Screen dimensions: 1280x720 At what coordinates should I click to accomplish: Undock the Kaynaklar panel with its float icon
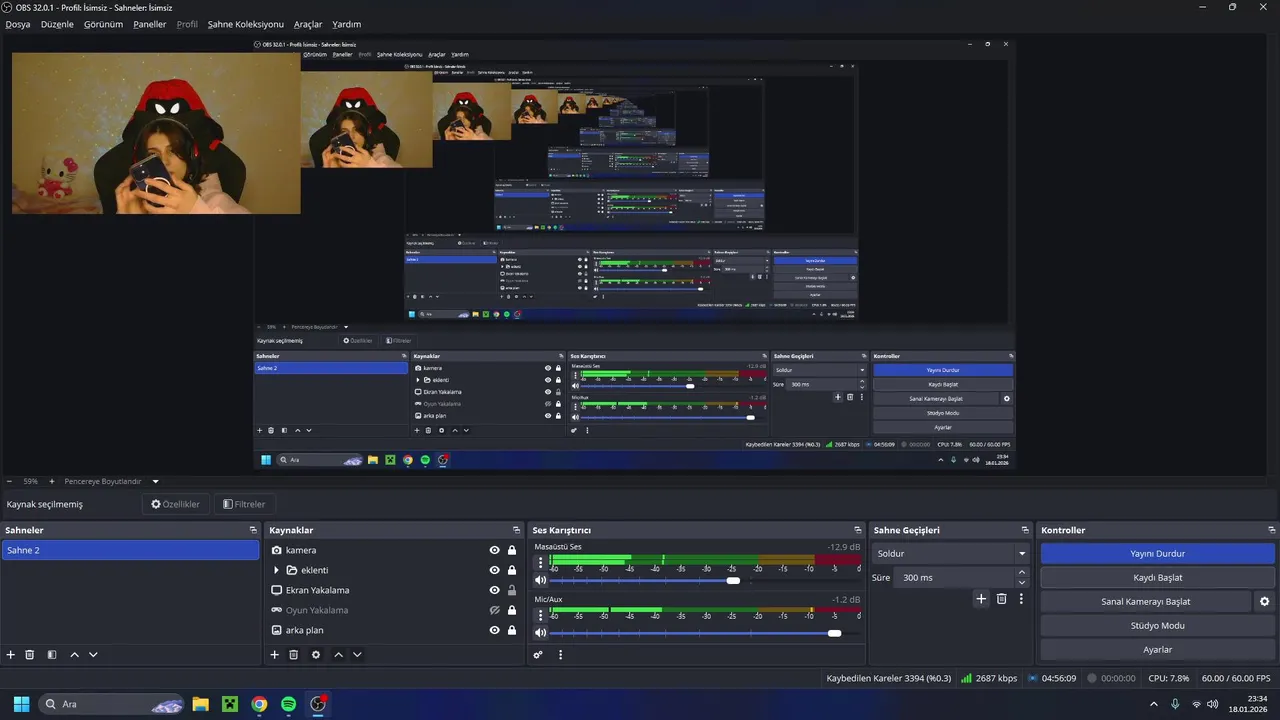coord(516,530)
